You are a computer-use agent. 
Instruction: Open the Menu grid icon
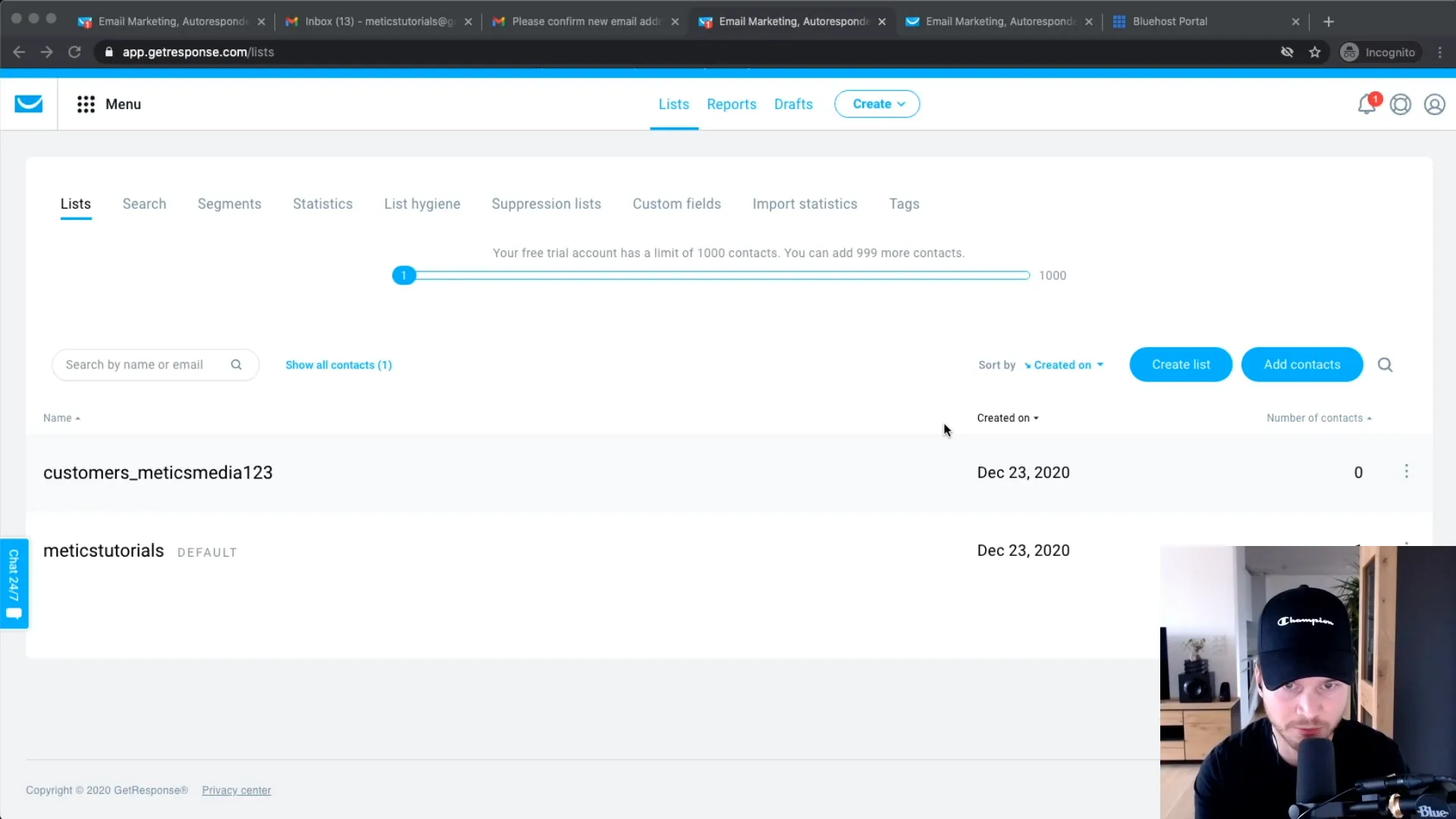click(86, 103)
